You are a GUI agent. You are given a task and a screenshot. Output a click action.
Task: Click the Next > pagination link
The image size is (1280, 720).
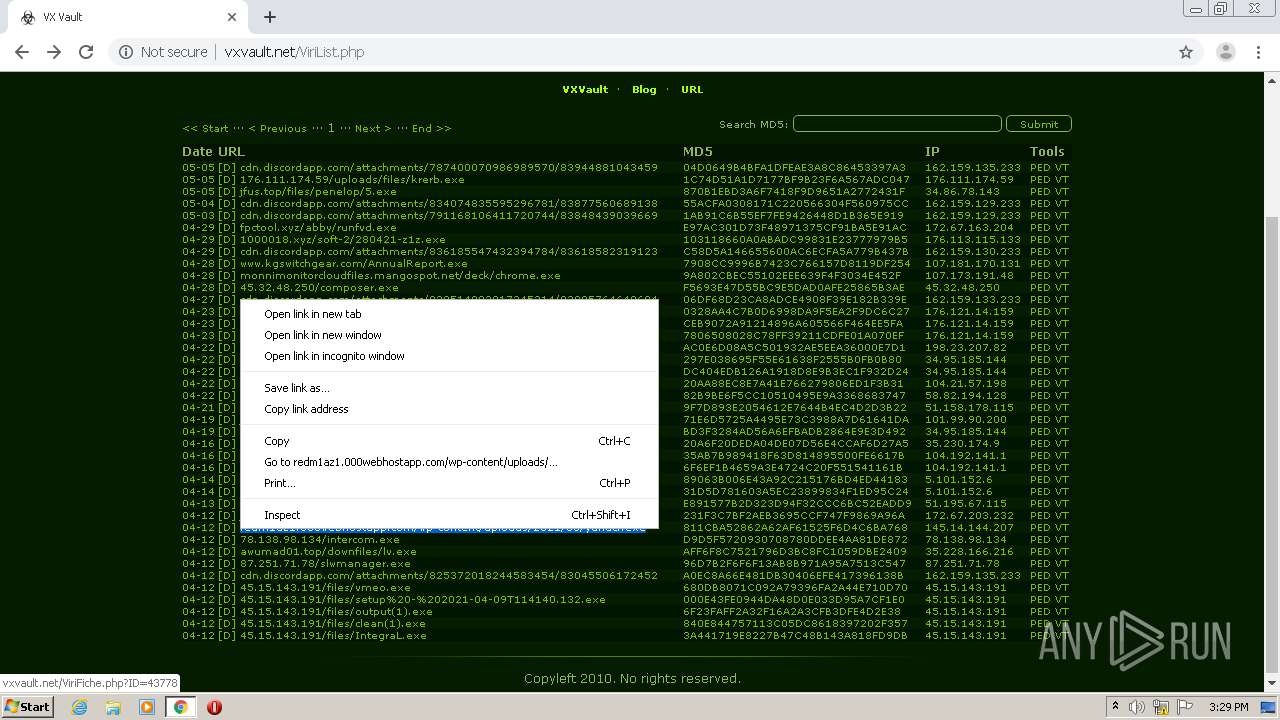click(373, 128)
